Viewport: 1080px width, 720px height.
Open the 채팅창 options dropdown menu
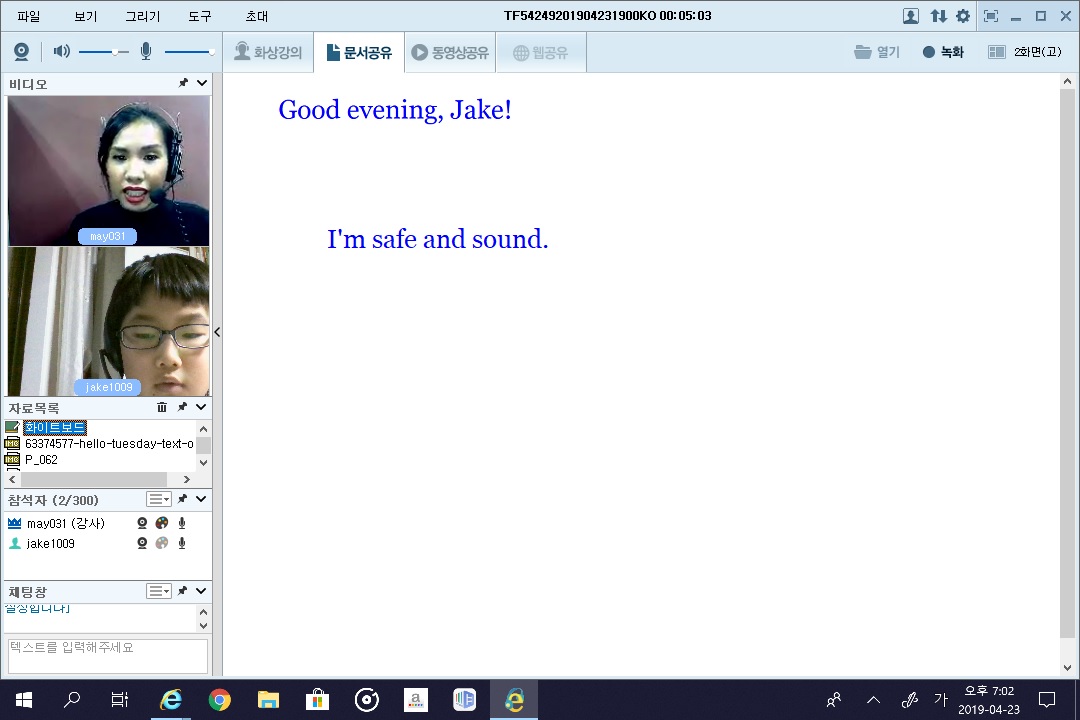click(x=159, y=591)
